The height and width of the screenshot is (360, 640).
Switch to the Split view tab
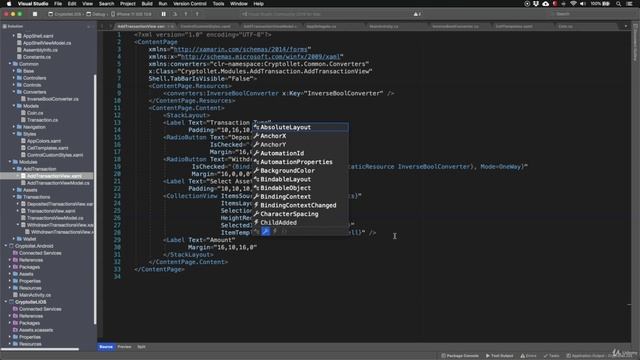point(141,347)
